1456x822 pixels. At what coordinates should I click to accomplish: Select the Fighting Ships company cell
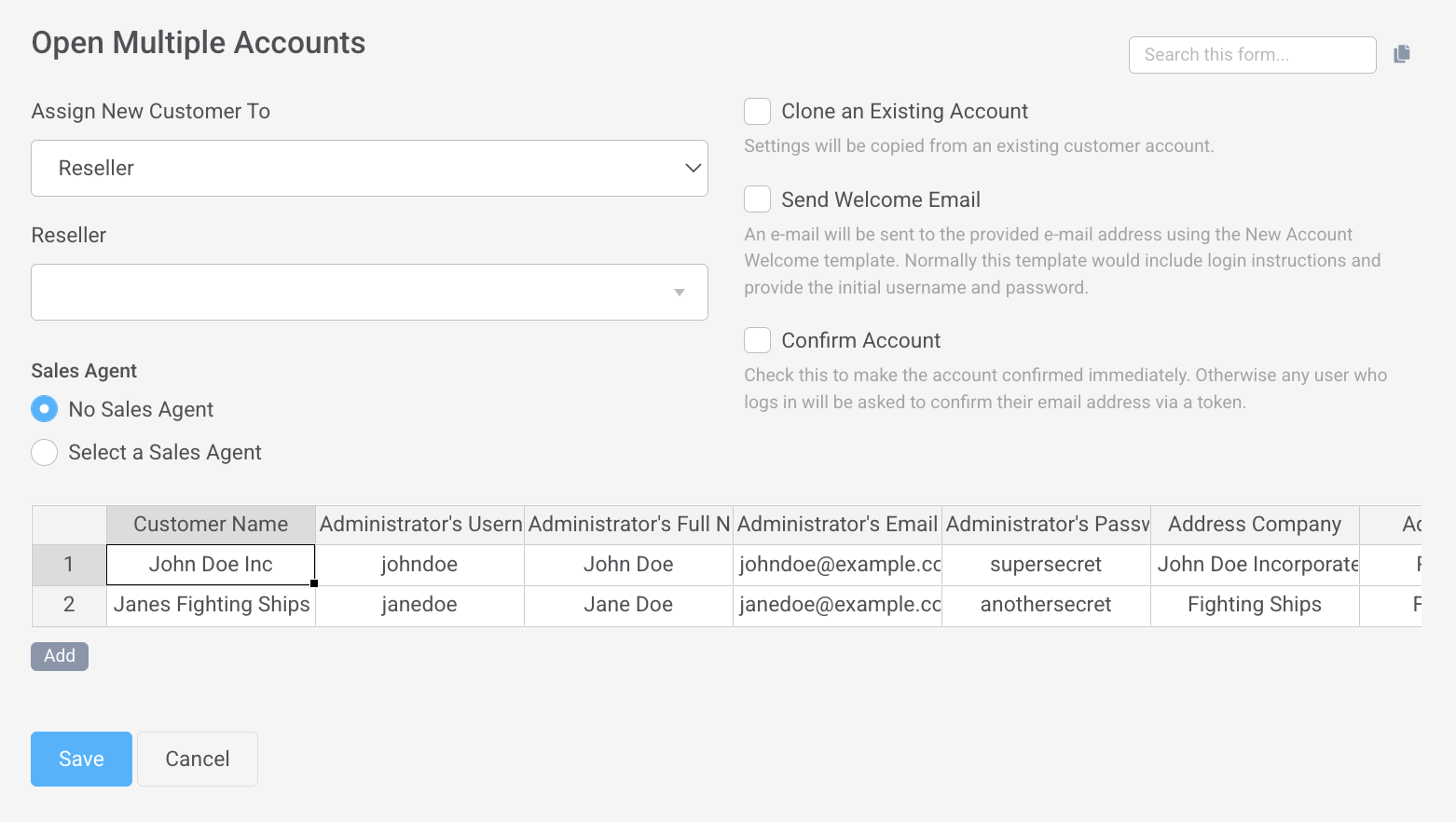point(1254,605)
